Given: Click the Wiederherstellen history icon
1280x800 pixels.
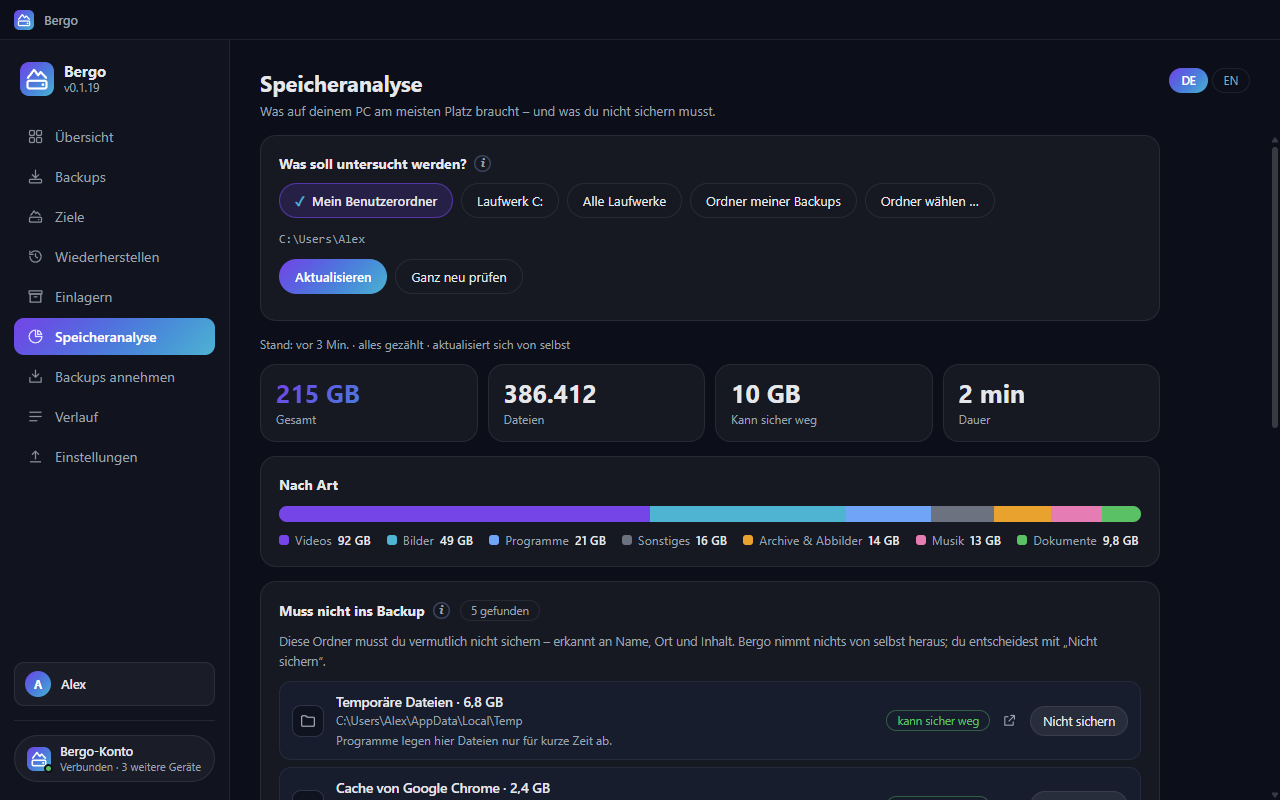Looking at the screenshot, I should pos(35,257).
